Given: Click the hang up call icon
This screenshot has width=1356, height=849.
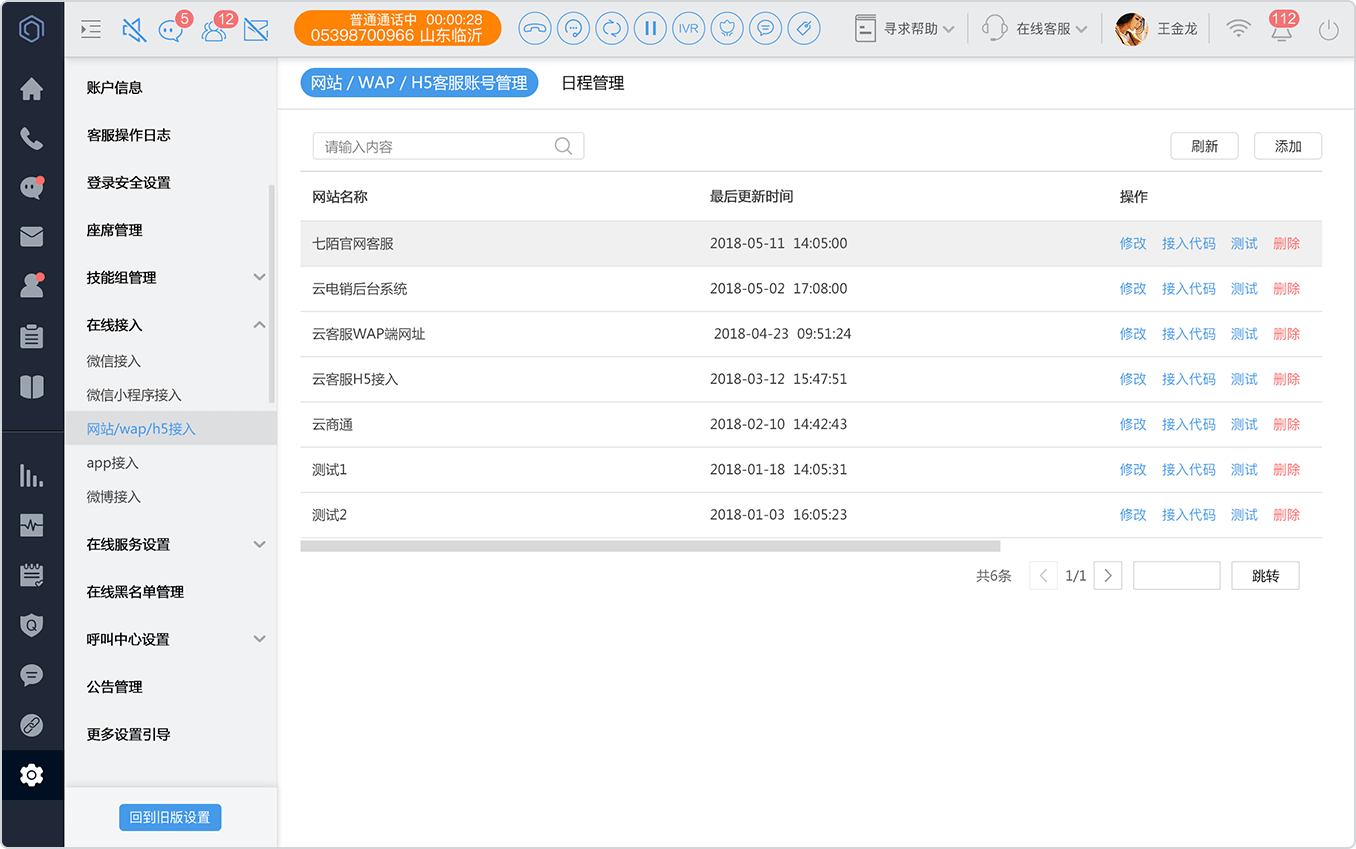Looking at the screenshot, I should (535, 28).
